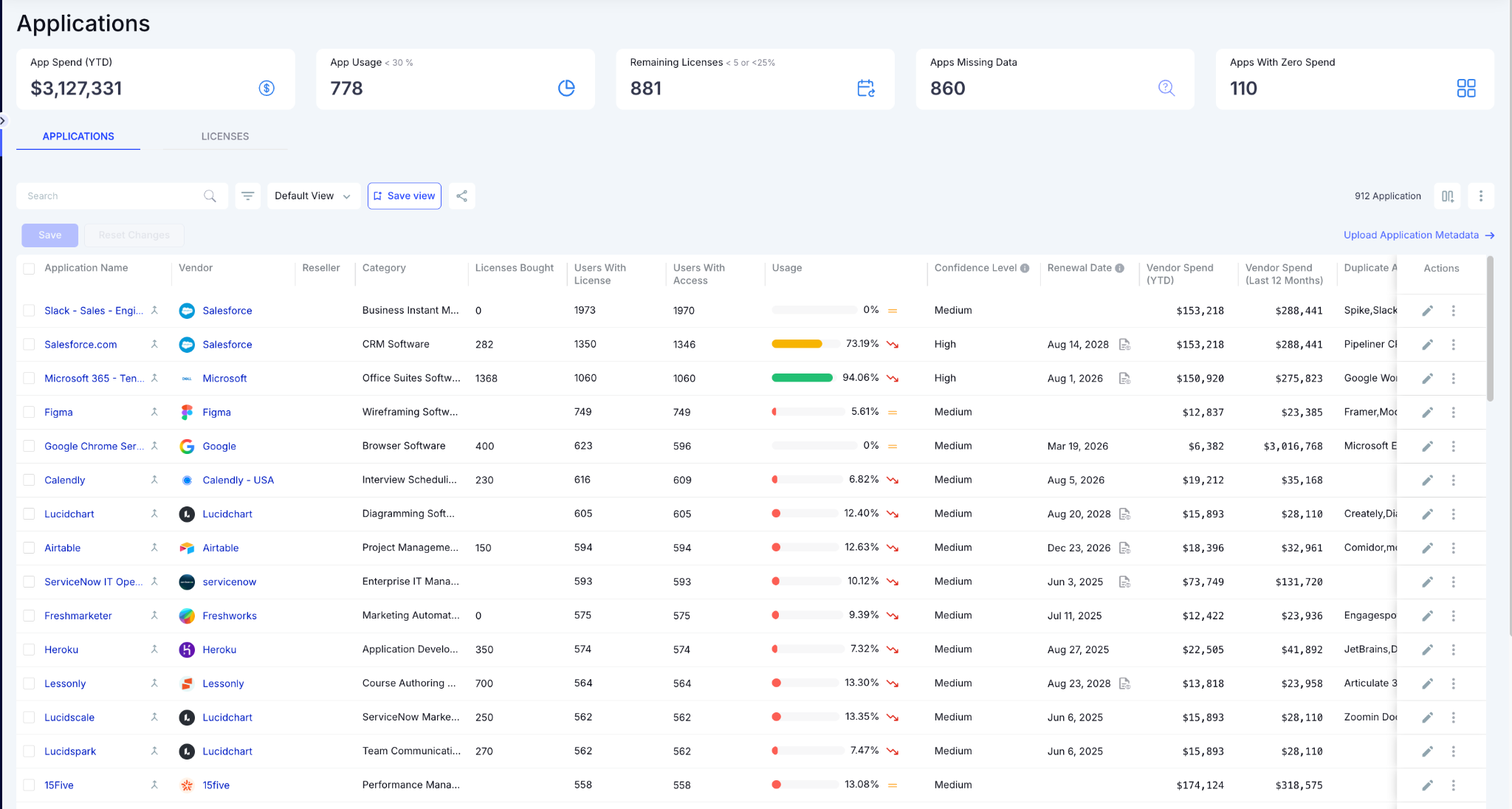Click the usage trend arrow for Microsoft 365
The width and height of the screenshot is (1512, 809).
pyautogui.click(x=893, y=379)
